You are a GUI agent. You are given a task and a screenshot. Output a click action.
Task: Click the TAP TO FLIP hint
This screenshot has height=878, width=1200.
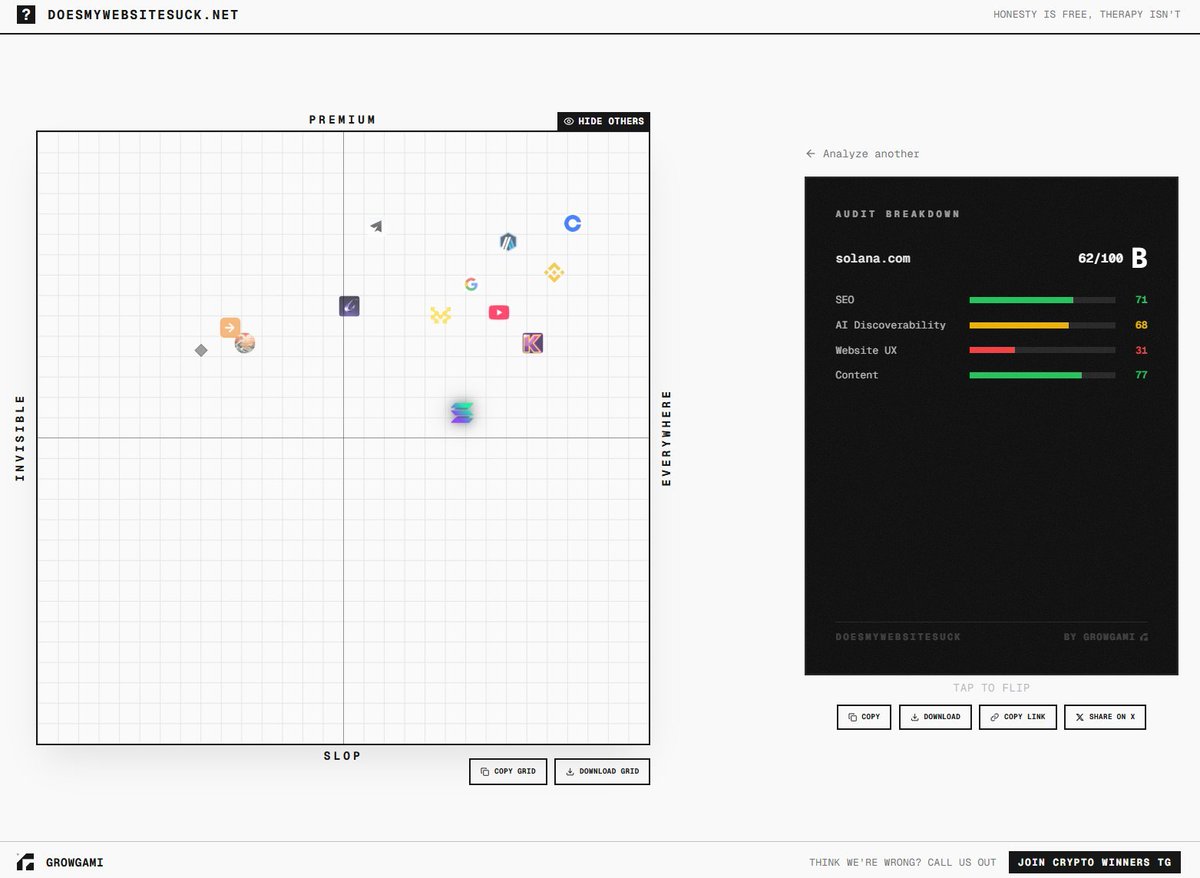click(x=991, y=688)
